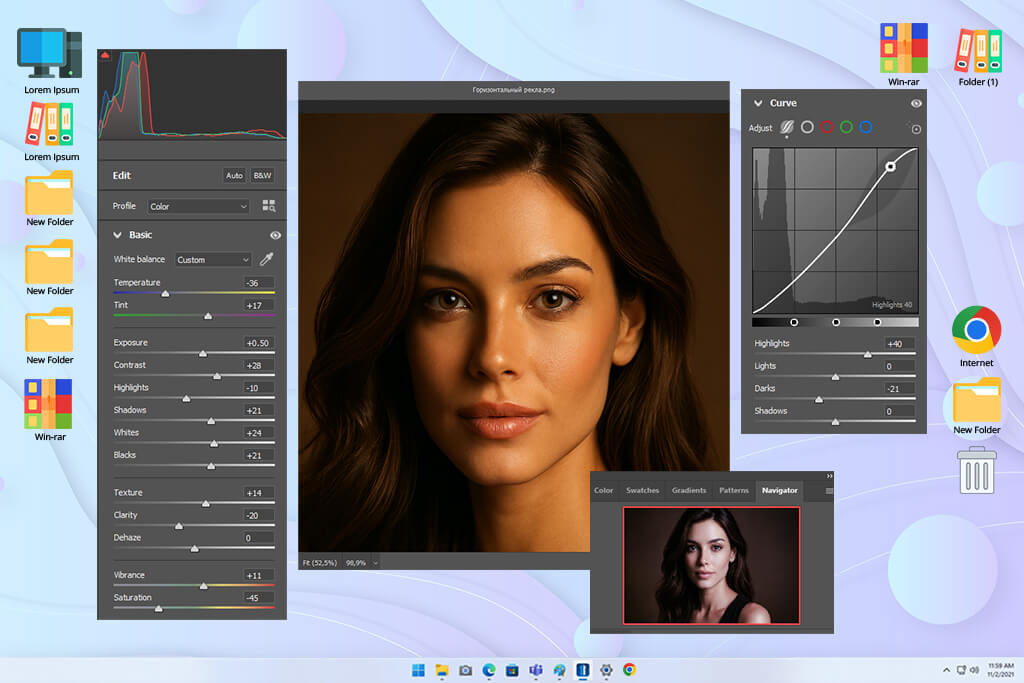The width and height of the screenshot is (1024, 683).
Task: Select the parametric curve adjust icon
Action: tap(787, 127)
